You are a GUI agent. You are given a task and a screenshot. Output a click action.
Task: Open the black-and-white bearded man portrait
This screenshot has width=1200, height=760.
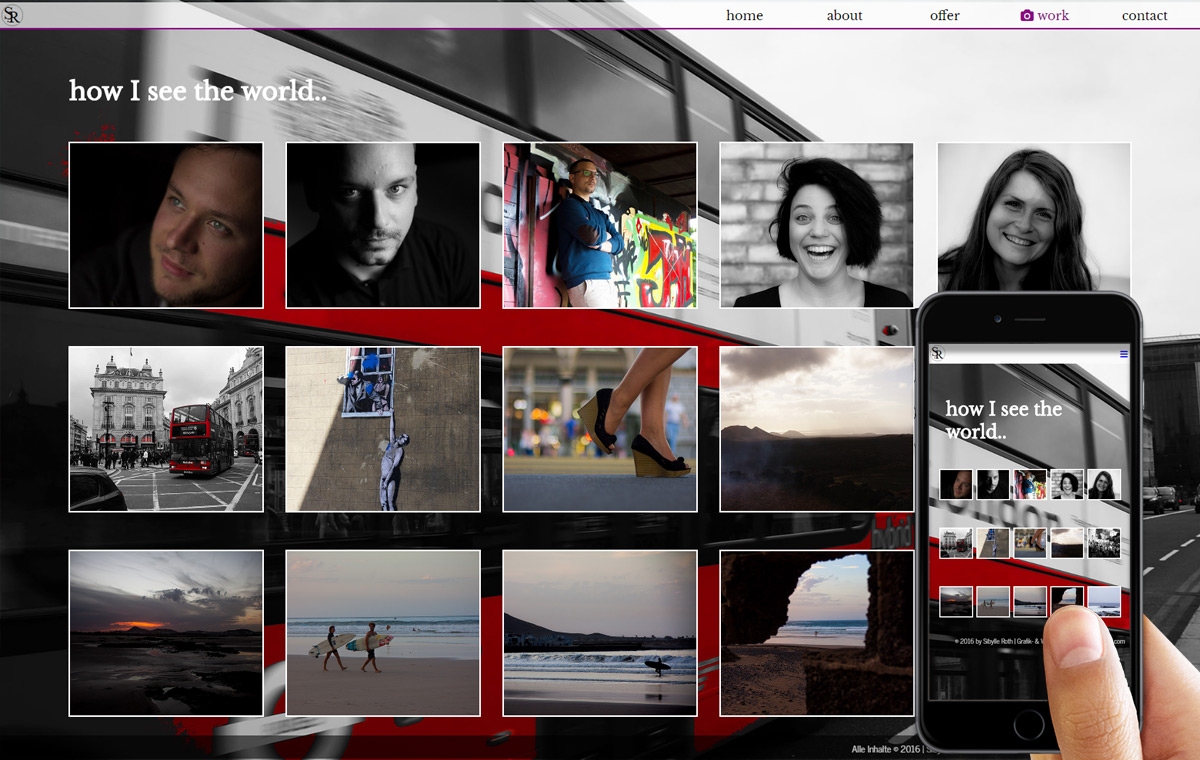point(383,225)
